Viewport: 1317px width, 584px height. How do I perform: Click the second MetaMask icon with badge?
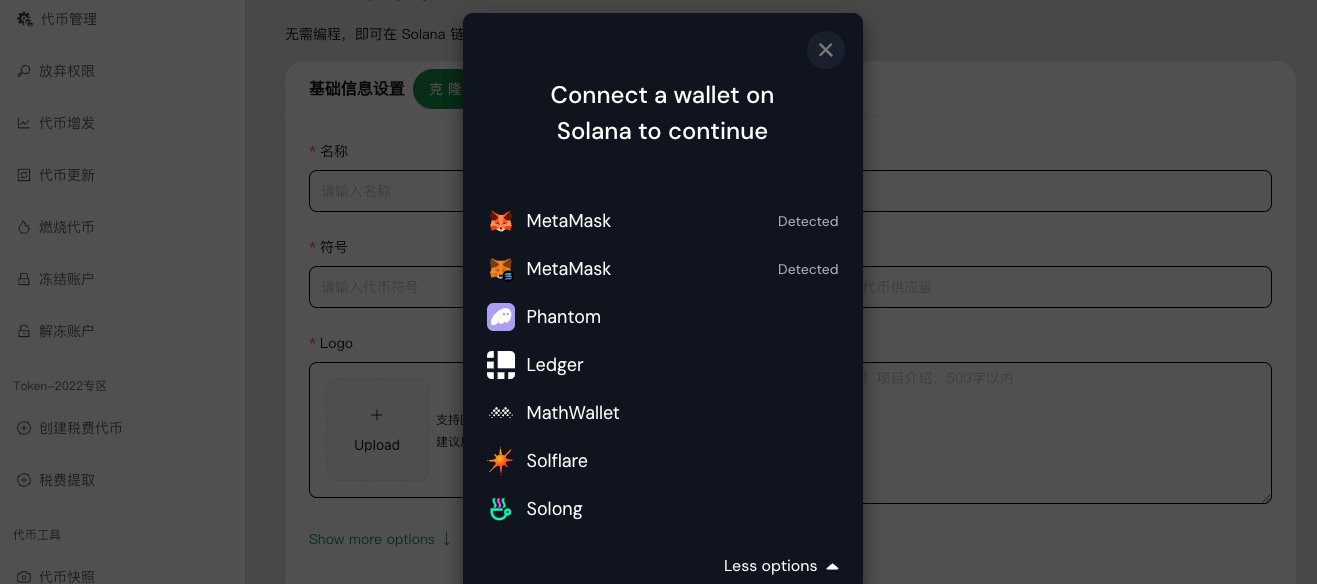point(500,269)
